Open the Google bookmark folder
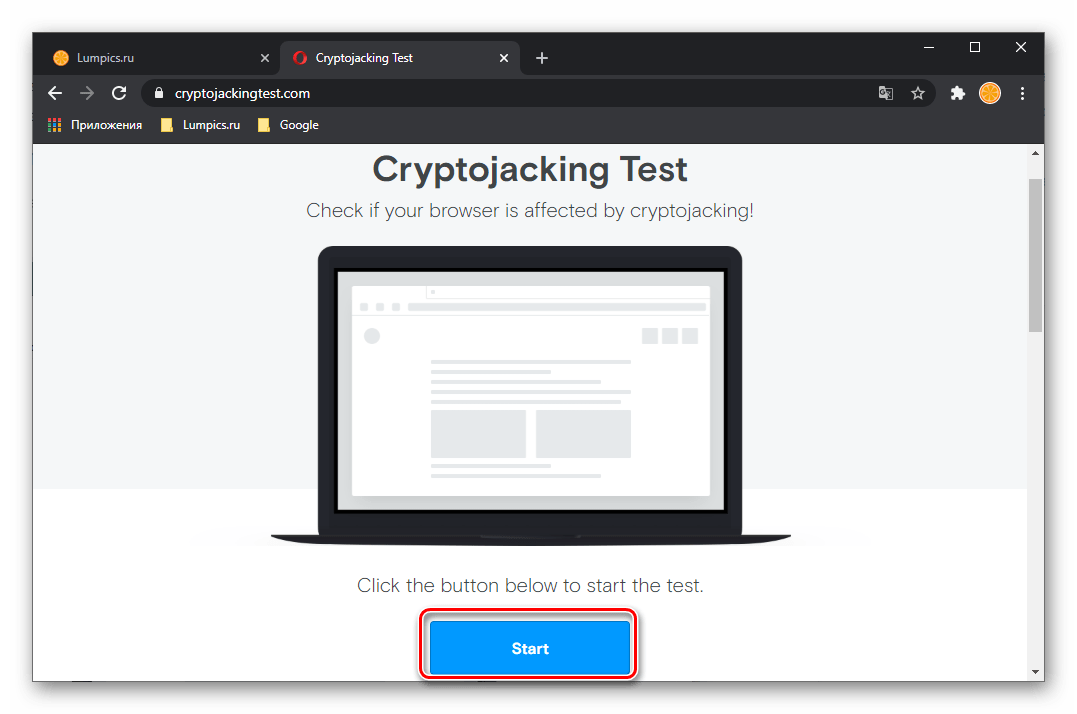This screenshot has height=714, width=1077. pos(288,125)
